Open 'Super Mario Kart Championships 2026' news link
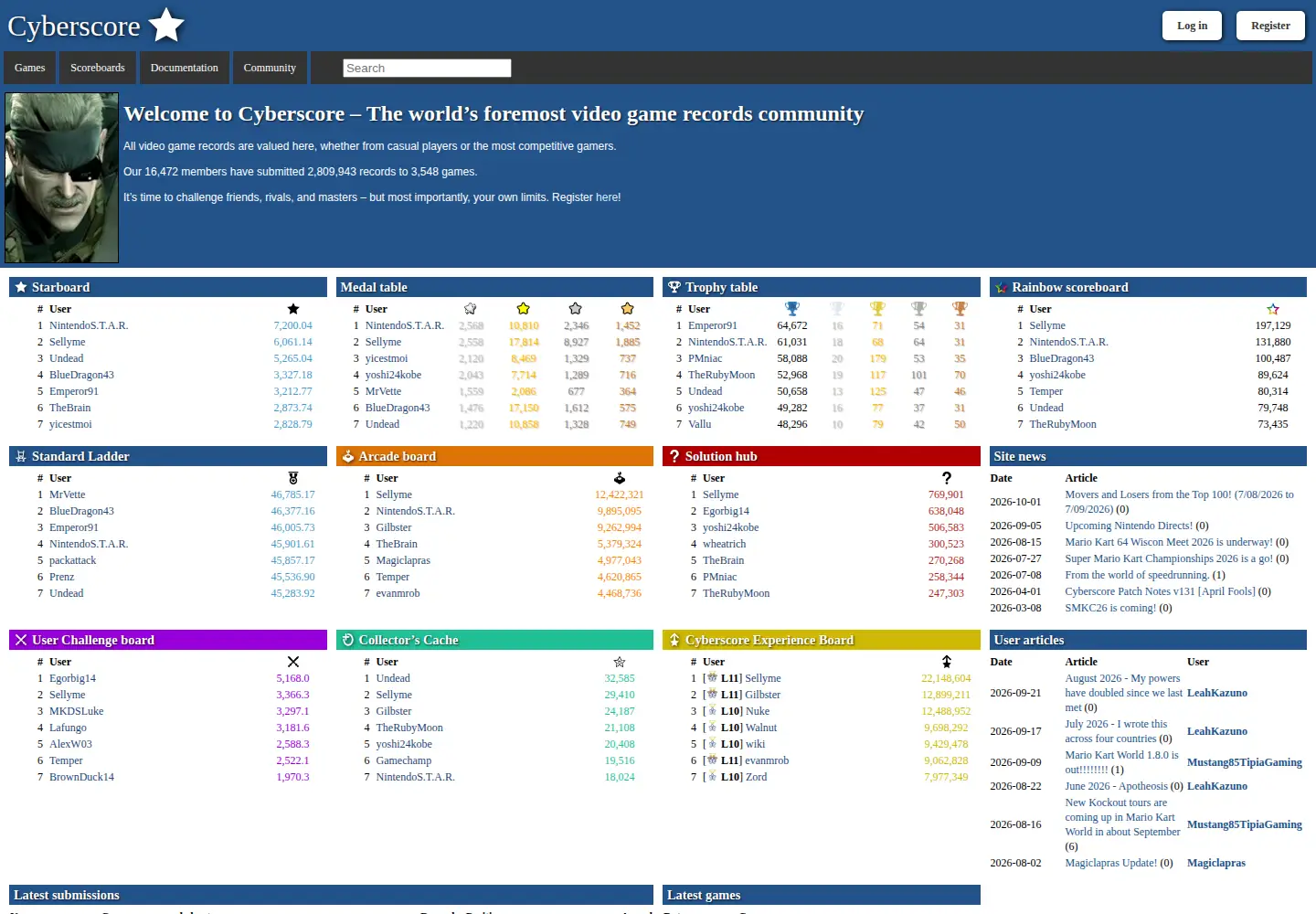The width and height of the screenshot is (1316, 914). pos(1169,558)
